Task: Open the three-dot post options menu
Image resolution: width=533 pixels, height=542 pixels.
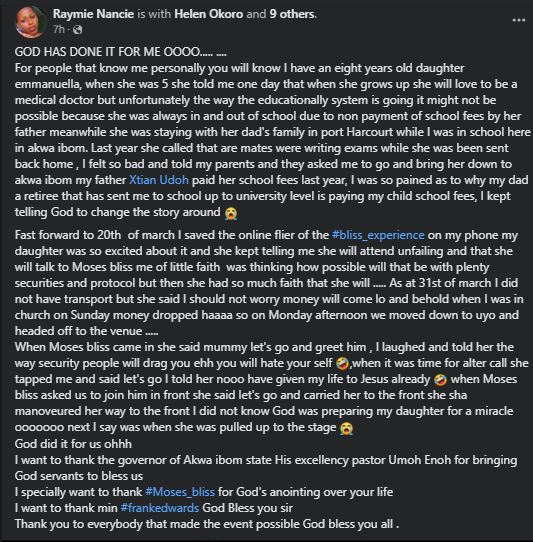Action: click(518, 20)
